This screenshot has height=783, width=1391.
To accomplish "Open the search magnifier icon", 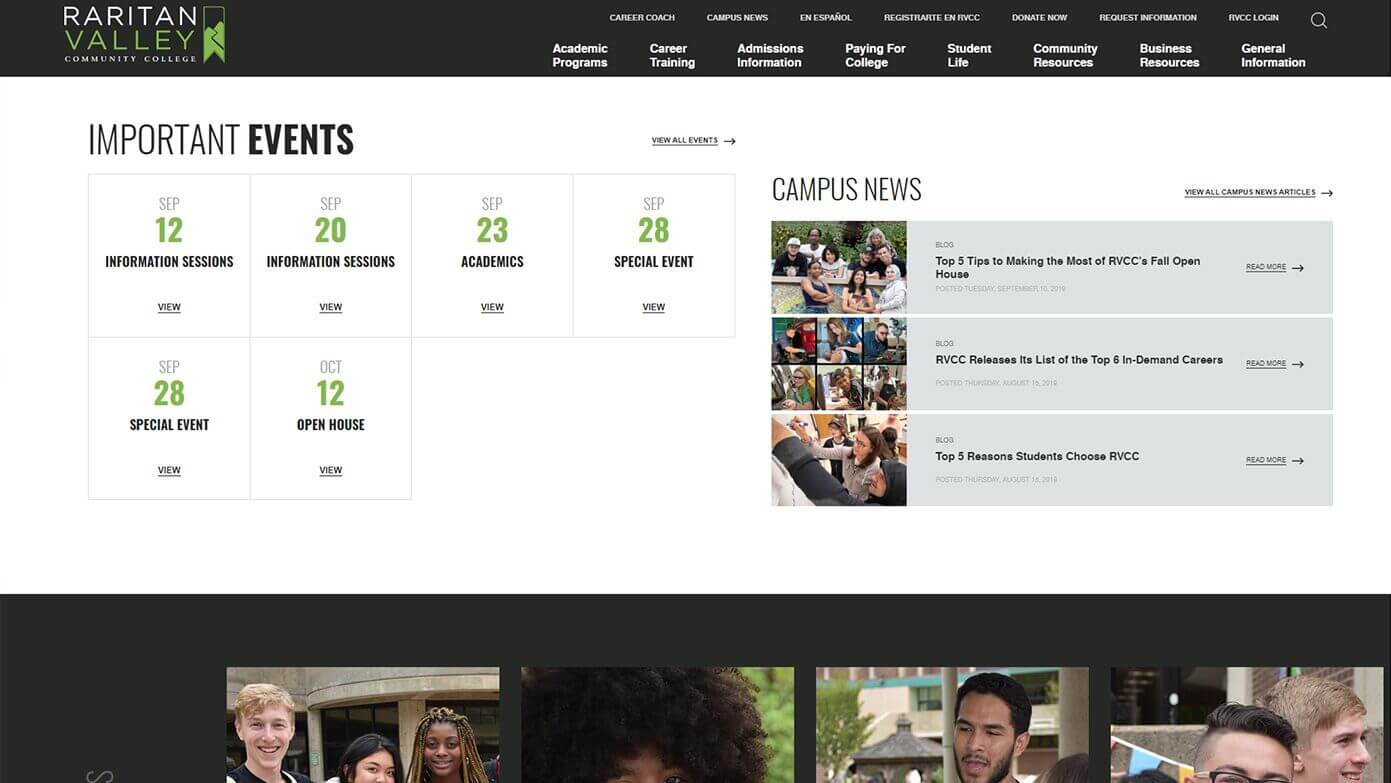I will (x=1319, y=20).
